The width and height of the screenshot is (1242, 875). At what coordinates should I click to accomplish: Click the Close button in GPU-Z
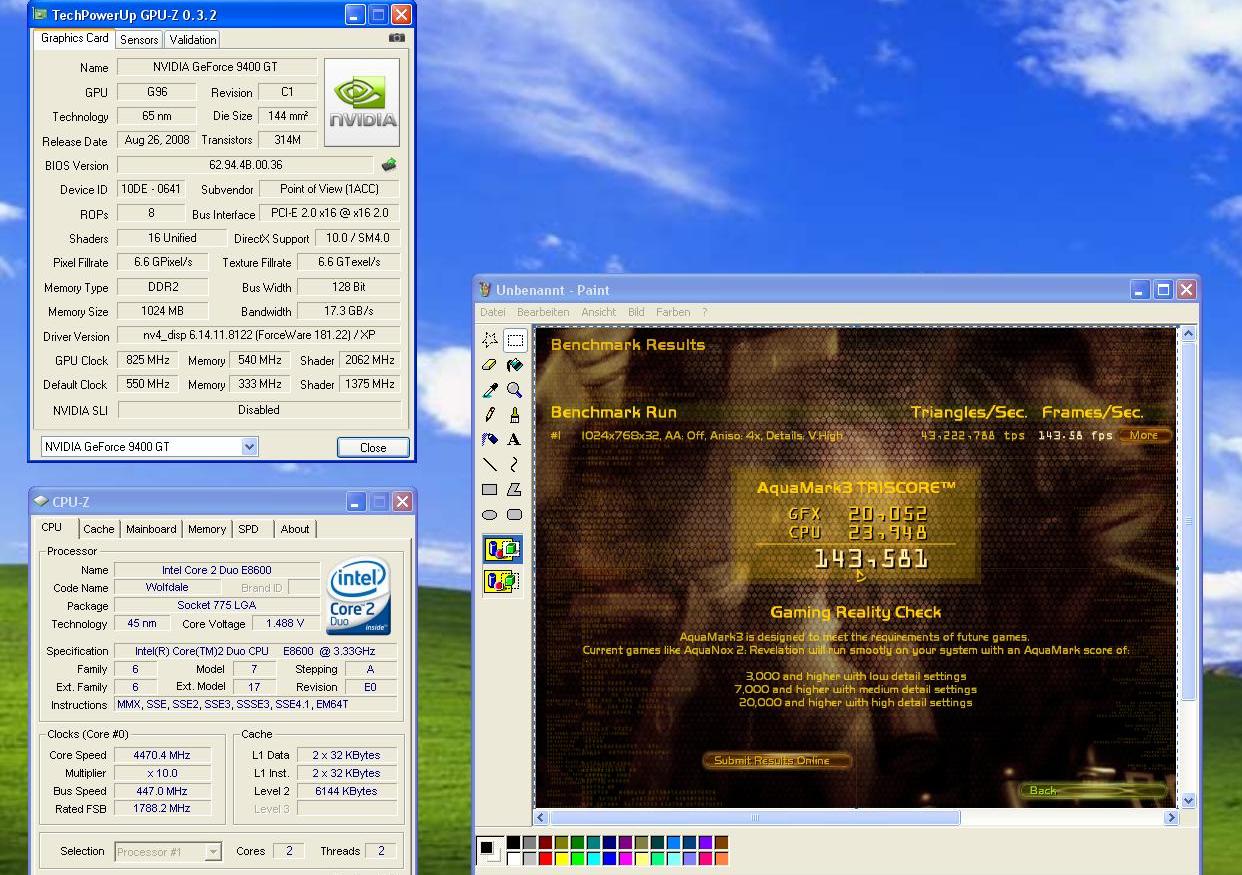tap(373, 447)
